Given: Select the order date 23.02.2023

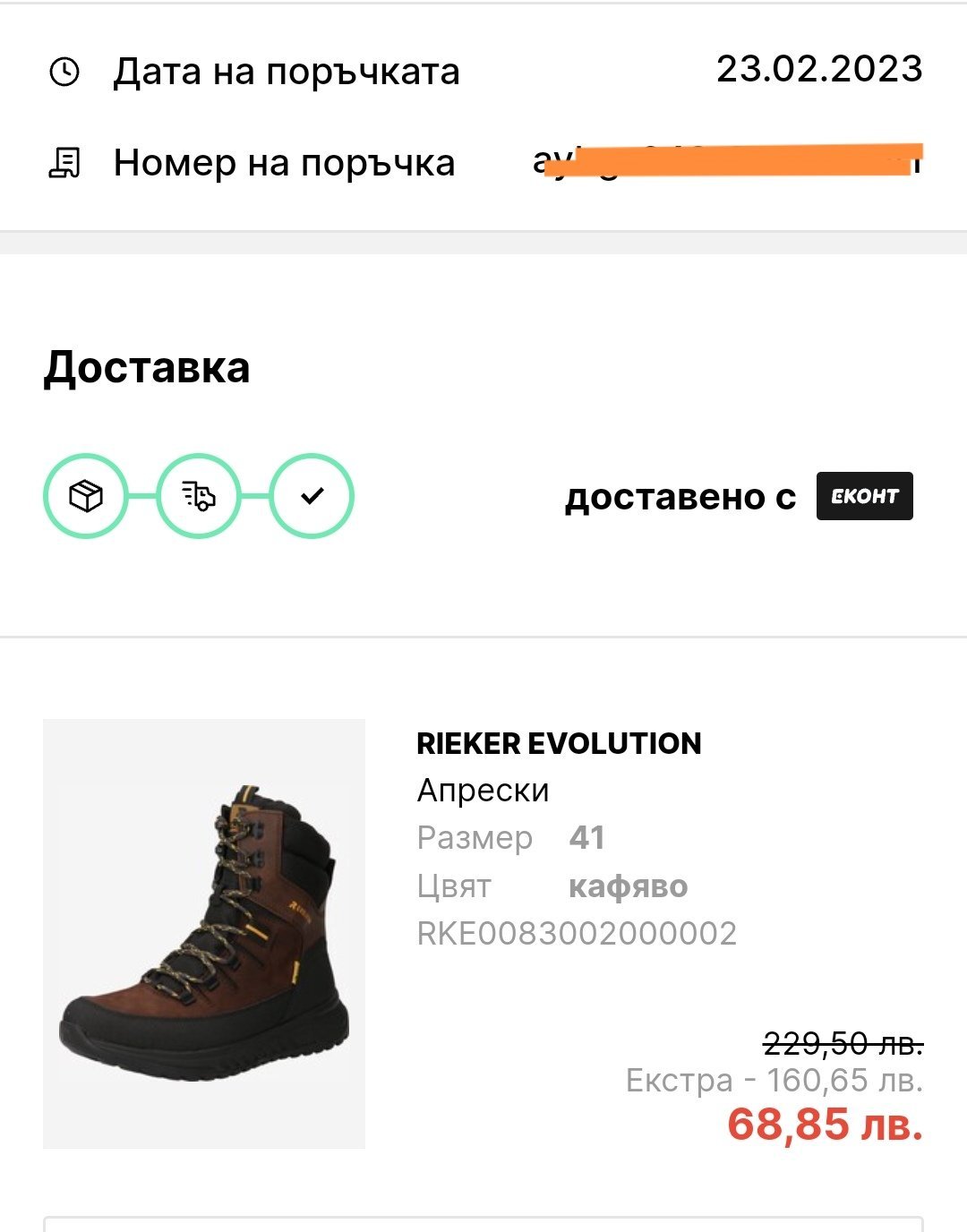Looking at the screenshot, I should (819, 69).
